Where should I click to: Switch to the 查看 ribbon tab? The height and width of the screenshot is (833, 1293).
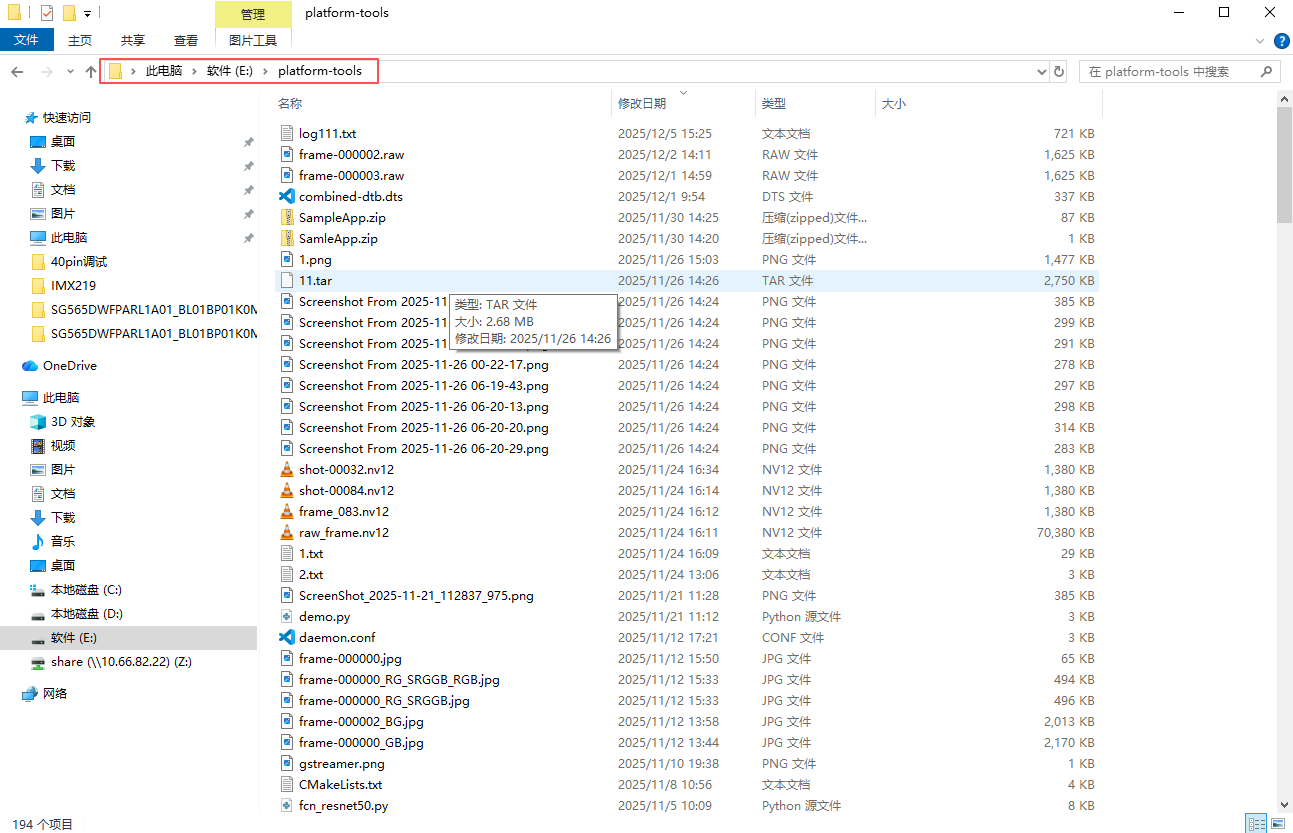[186, 40]
